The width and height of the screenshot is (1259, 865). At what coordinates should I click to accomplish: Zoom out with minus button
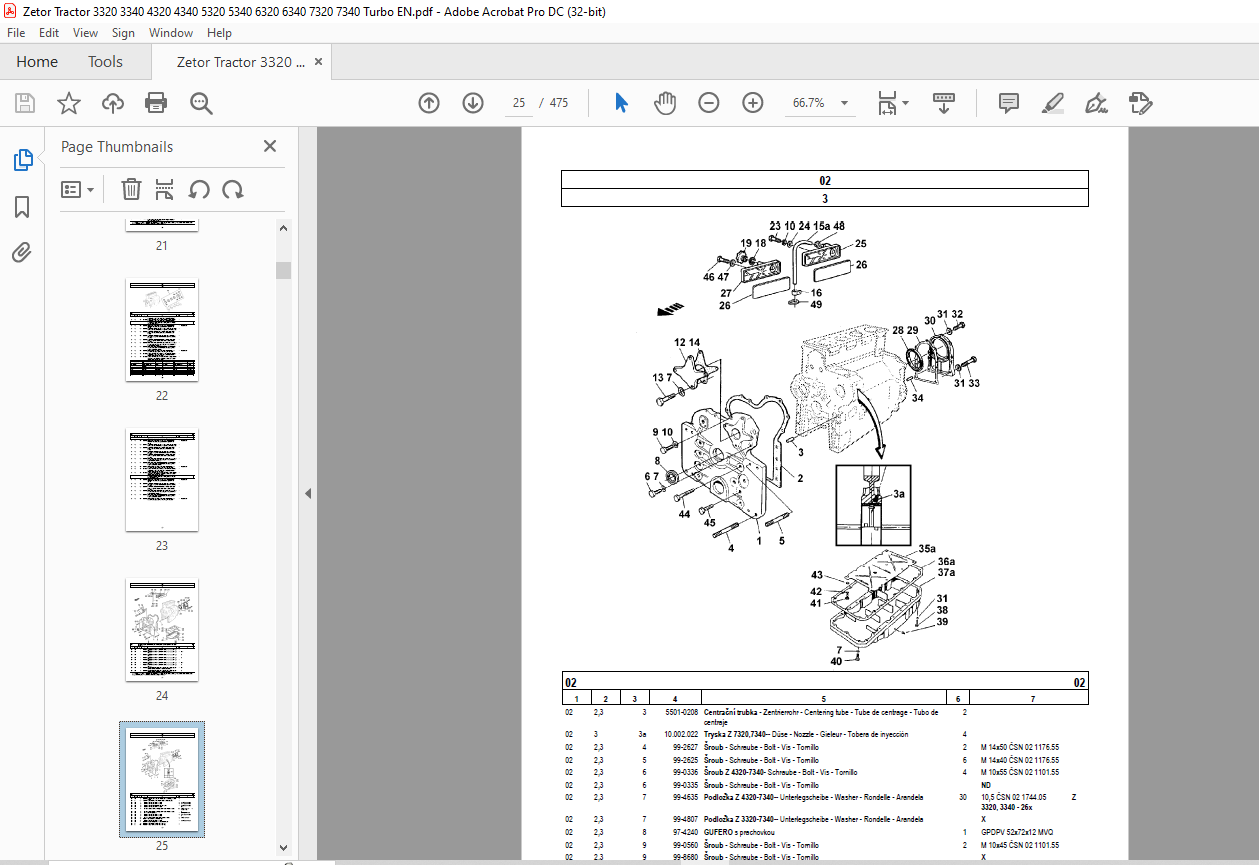[709, 103]
